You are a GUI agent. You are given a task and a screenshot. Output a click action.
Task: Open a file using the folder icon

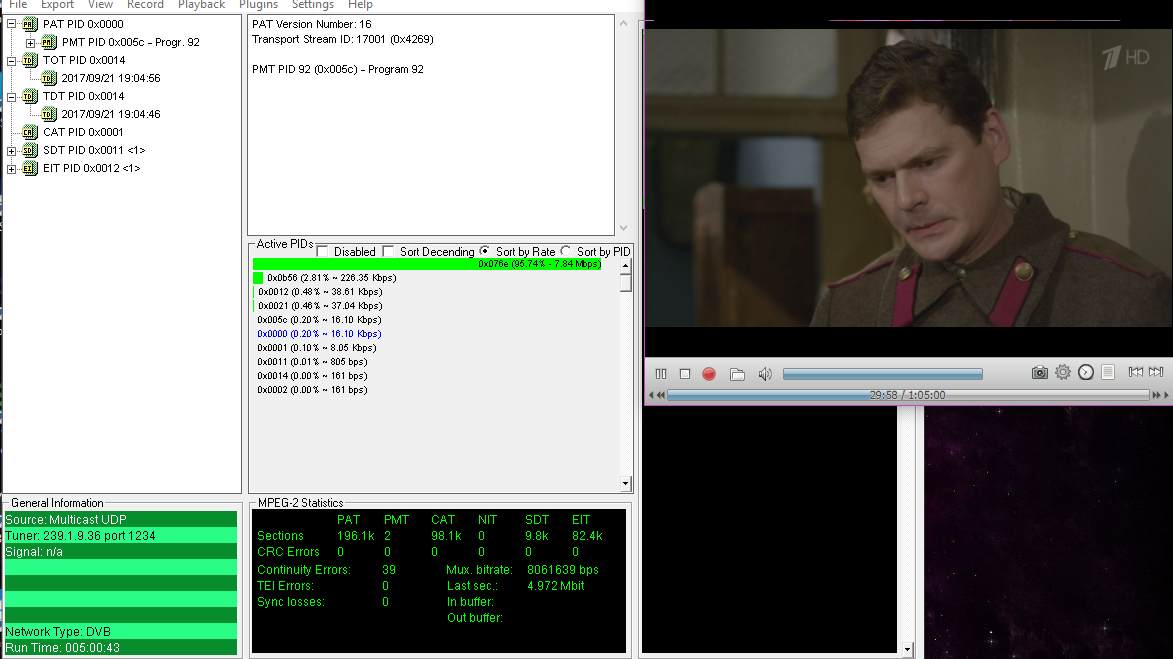[x=737, y=373]
